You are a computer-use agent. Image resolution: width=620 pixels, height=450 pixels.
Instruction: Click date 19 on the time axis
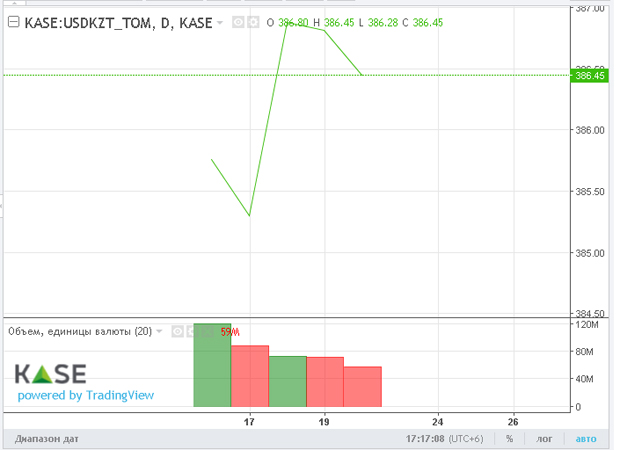coord(324,422)
